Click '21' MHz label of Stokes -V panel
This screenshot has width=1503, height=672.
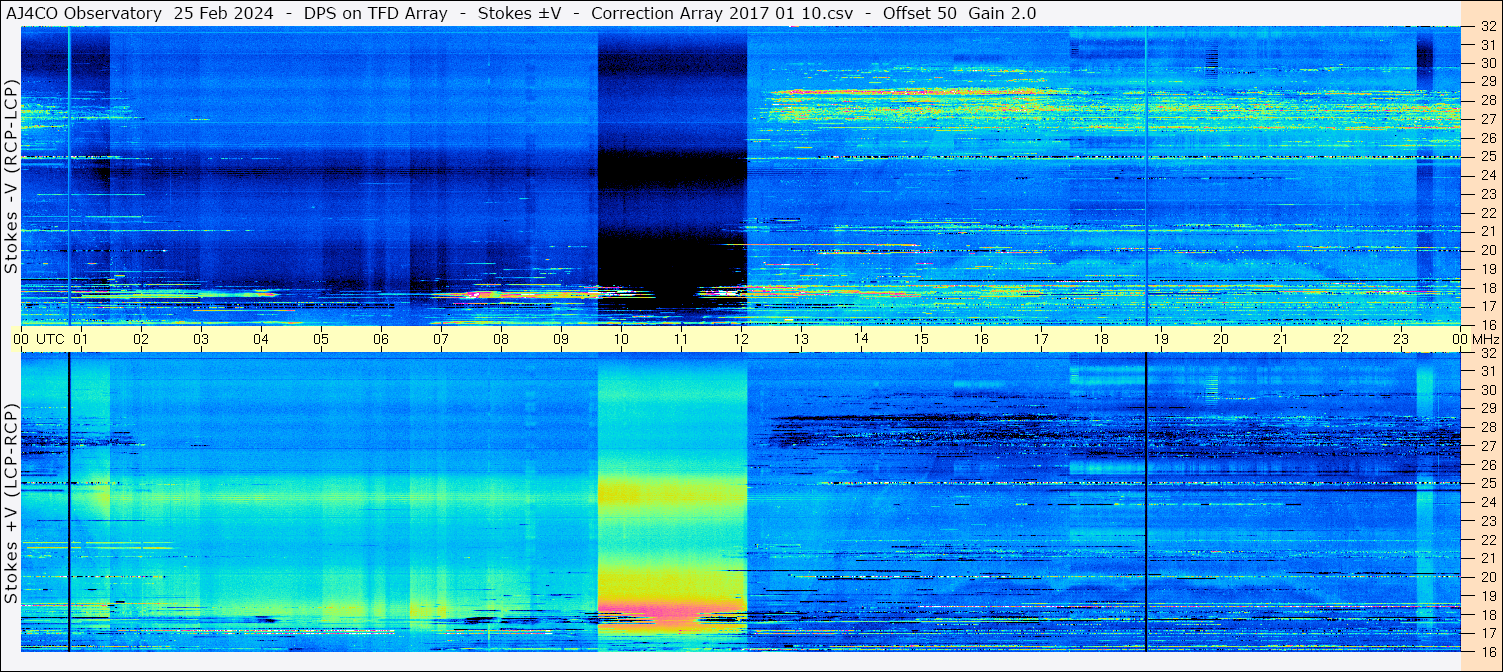[x=1487, y=231]
